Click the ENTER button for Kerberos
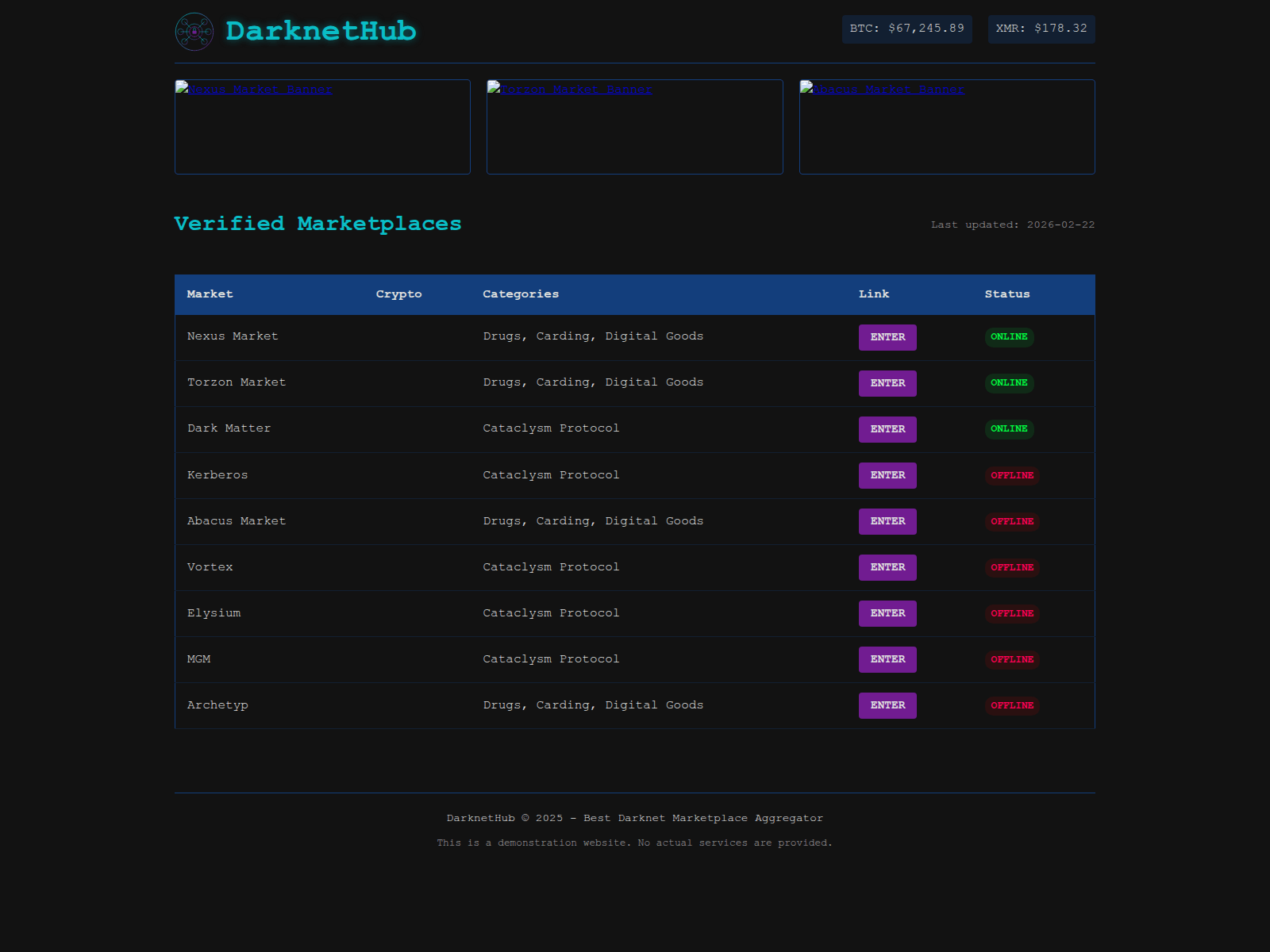 (x=887, y=475)
